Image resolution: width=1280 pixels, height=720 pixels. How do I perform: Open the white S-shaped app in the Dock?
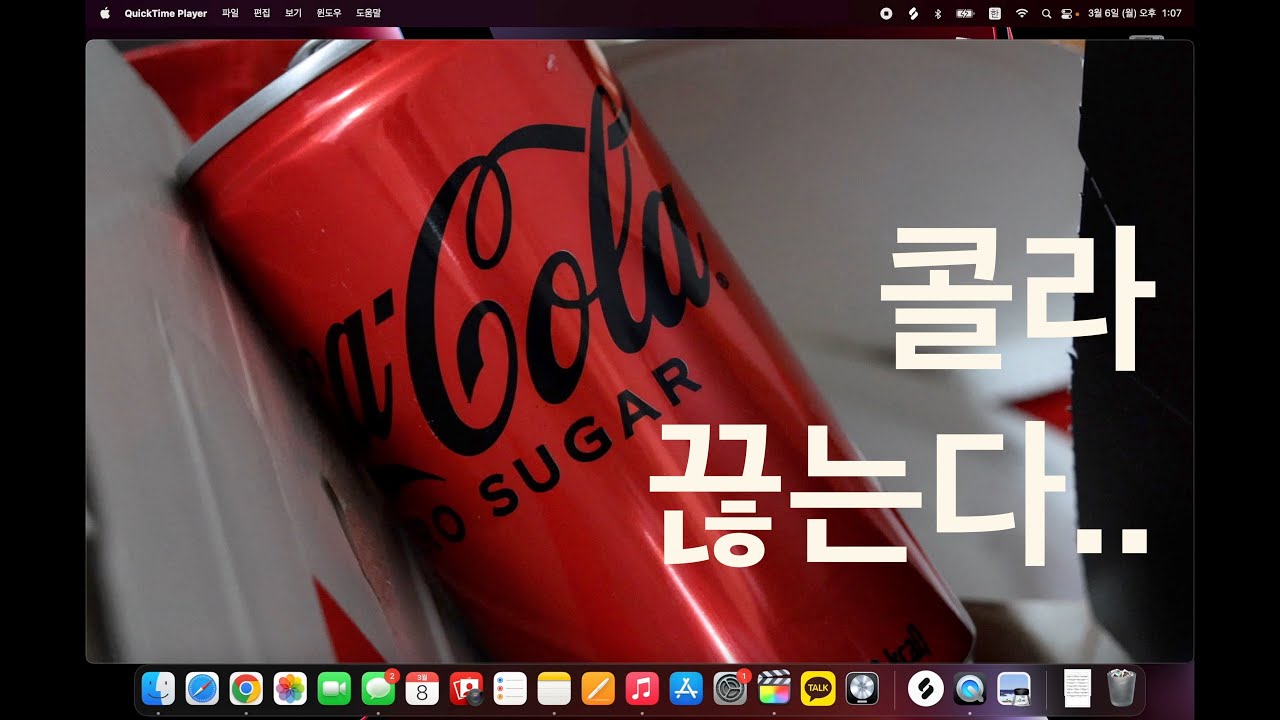(x=925, y=688)
